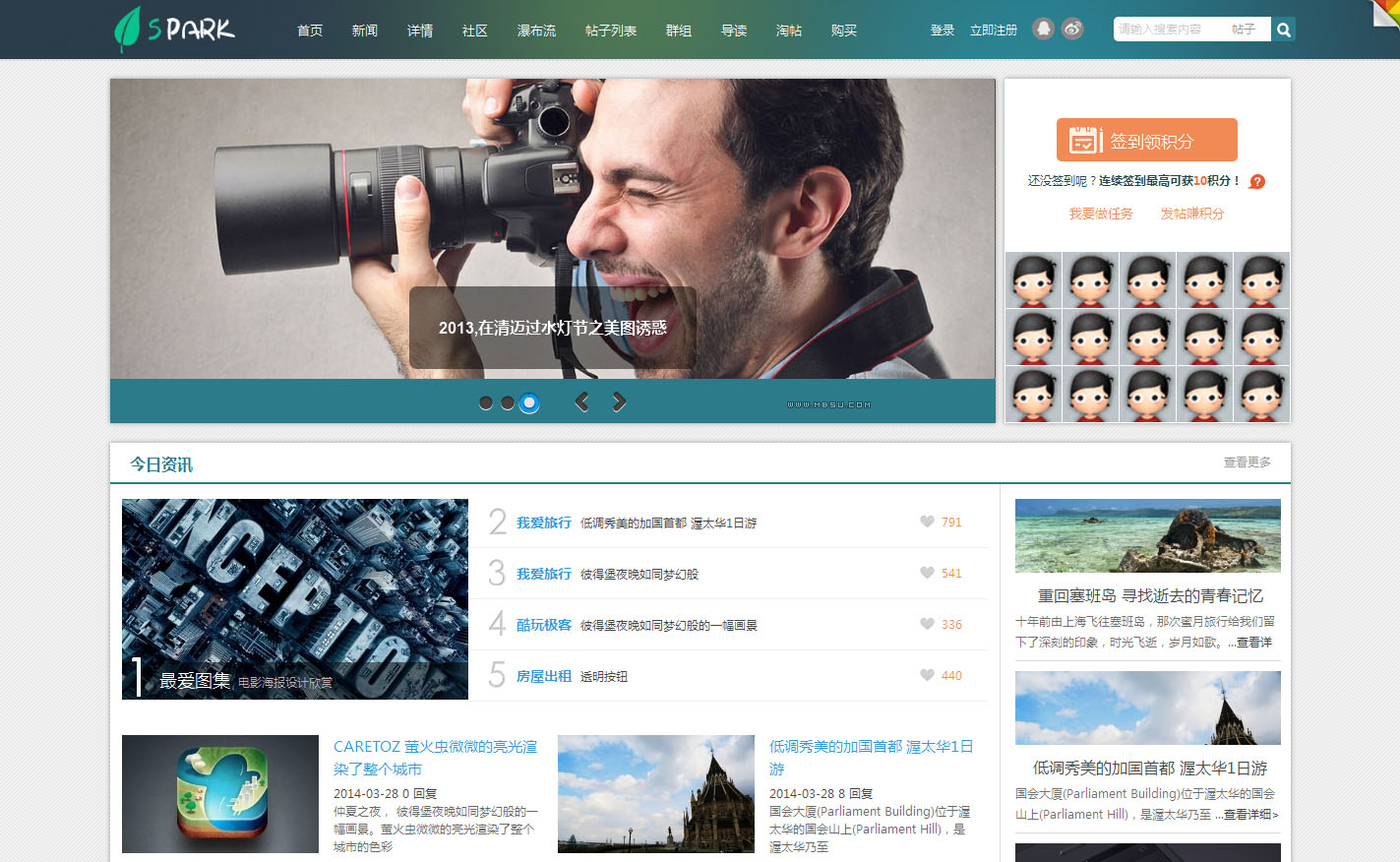Open the sign-in points help question mark

click(1256, 181)
